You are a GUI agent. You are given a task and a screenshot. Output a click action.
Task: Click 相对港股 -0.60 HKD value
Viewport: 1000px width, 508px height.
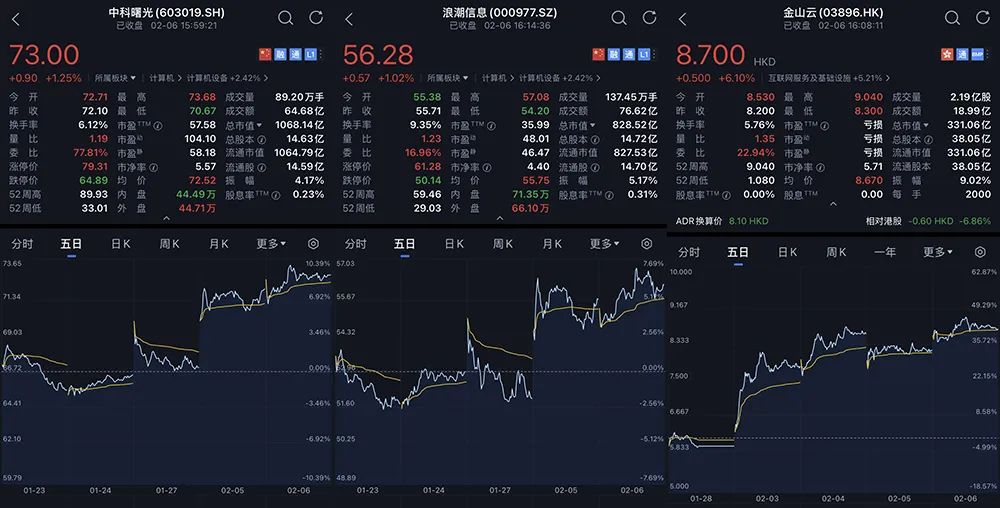tap(928, 221)
